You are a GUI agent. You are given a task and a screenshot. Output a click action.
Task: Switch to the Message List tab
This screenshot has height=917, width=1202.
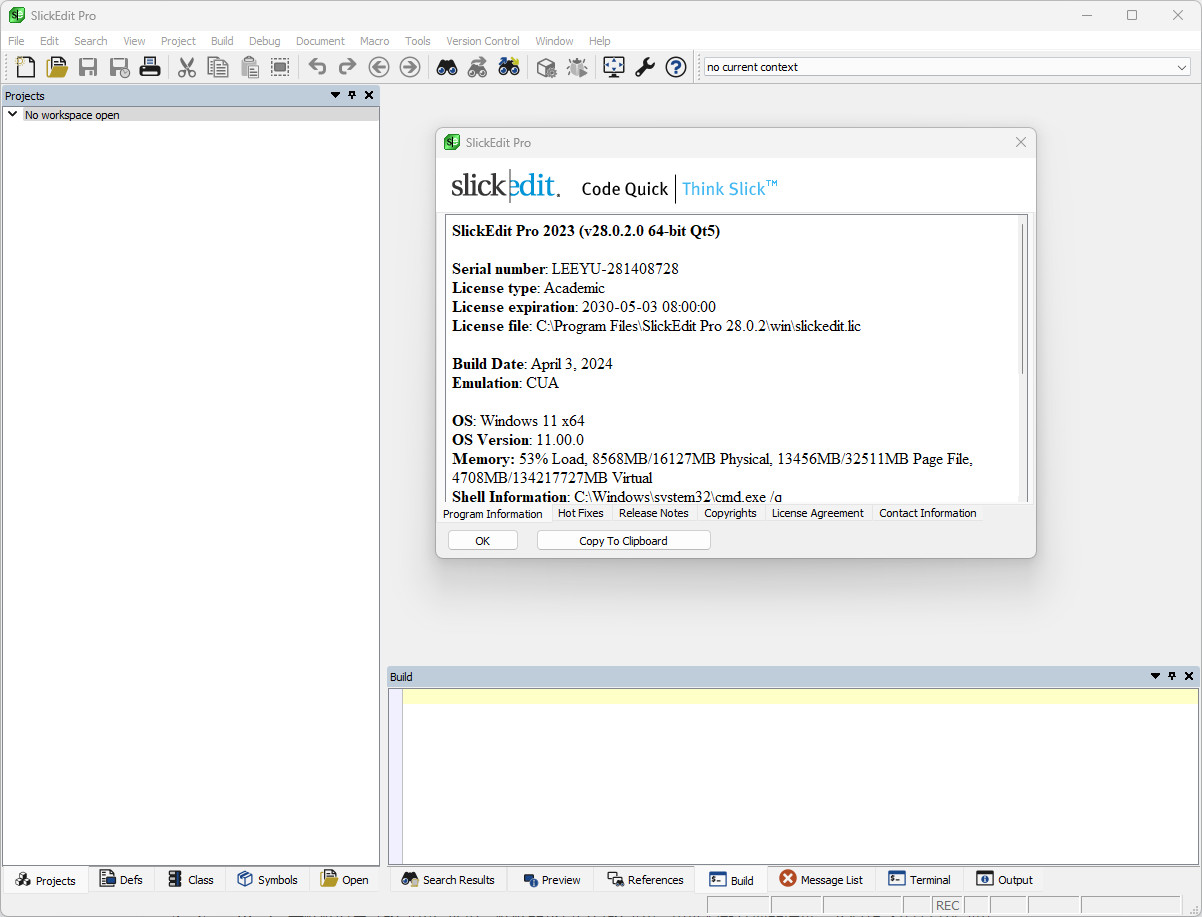[x=821, y=879]
